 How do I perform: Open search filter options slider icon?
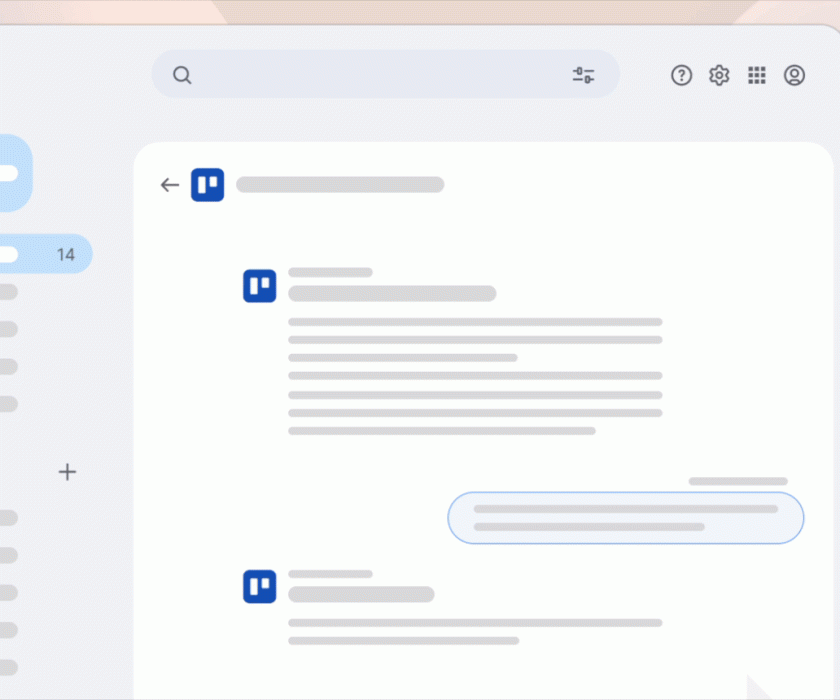coord(583,75)
